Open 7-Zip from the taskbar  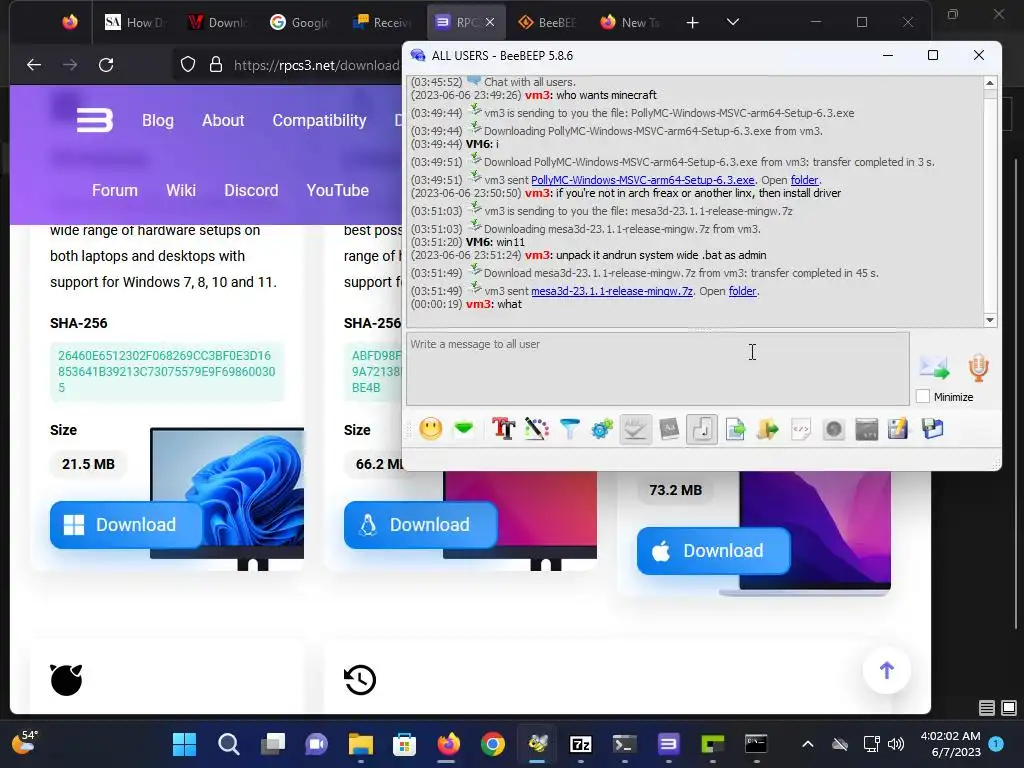coord(581,744)
